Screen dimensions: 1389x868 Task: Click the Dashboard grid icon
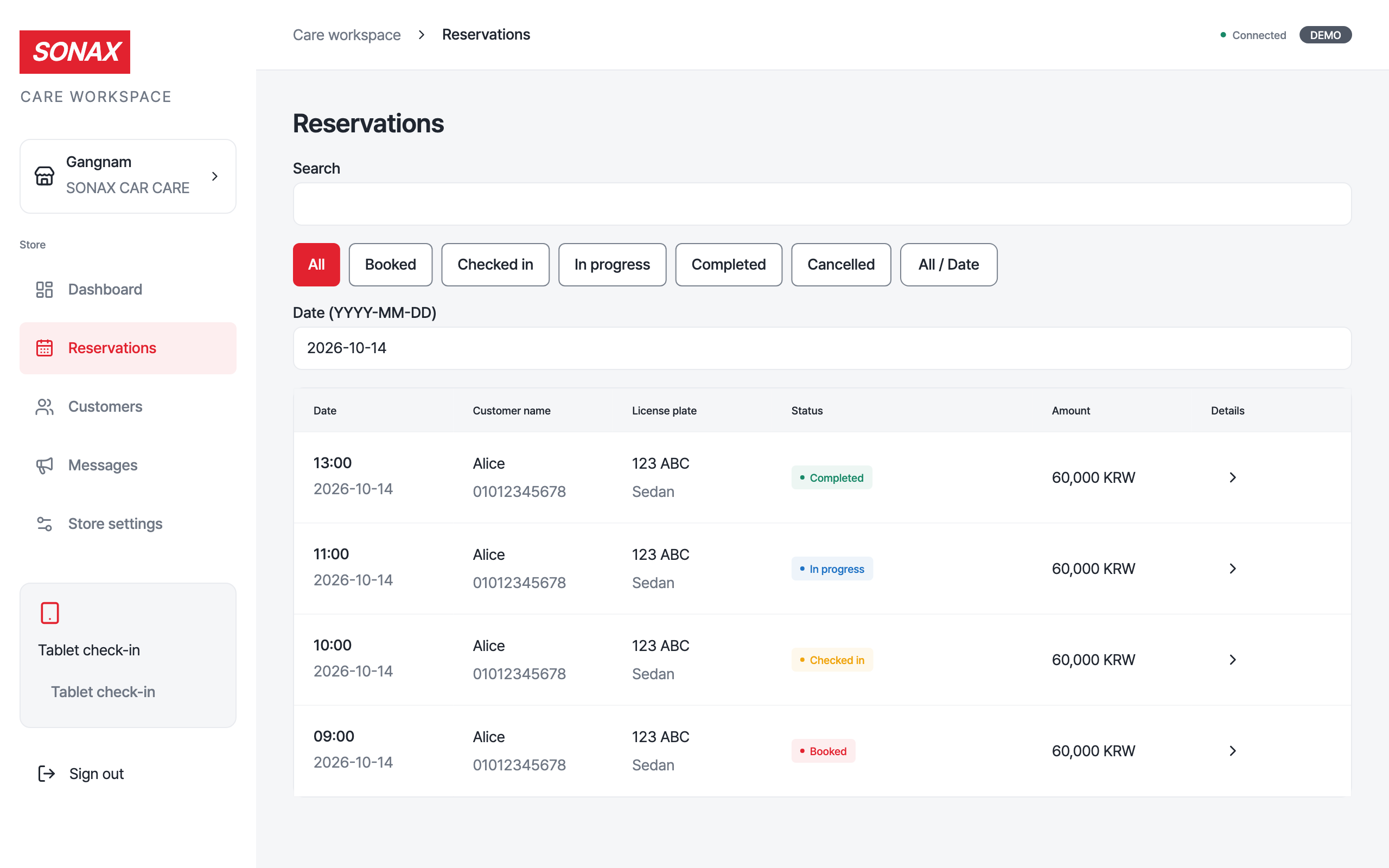pyautogui.click(x=44, y=289)
